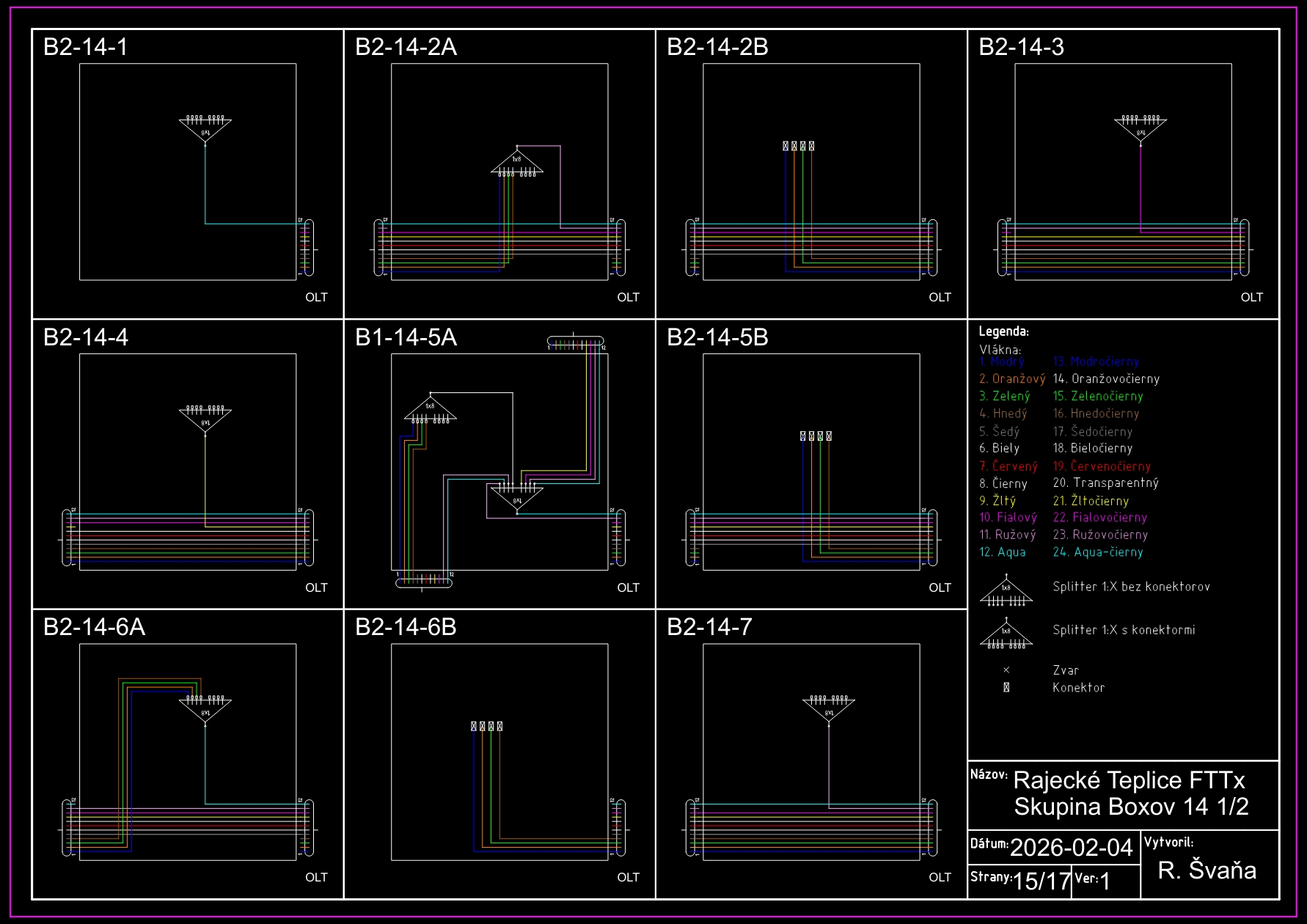
Task: Select the splitter symbol in B2-14-6A
Action: coord(205,709)
